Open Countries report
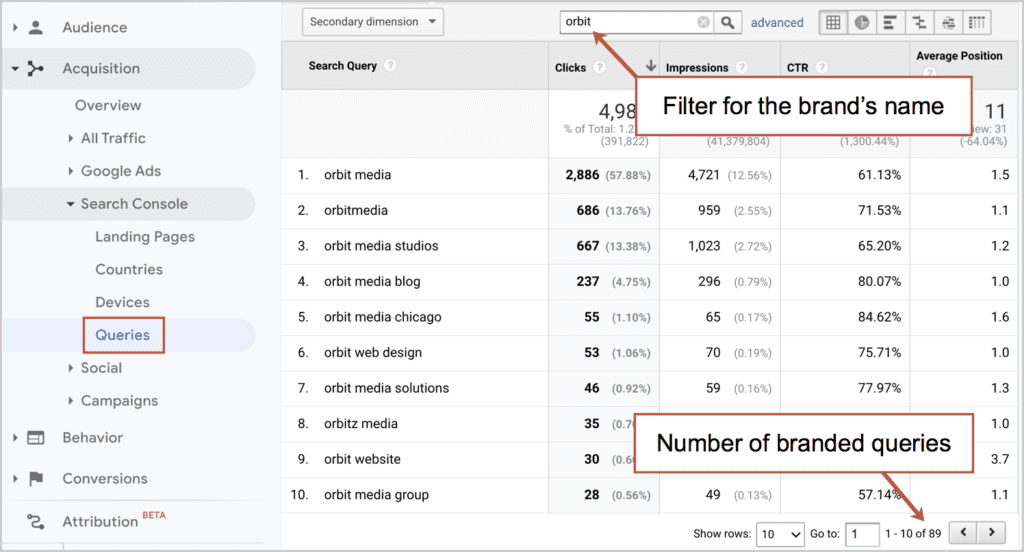Screen dimensions: 1024x552 pyautogui.click(x=129, y=269)
